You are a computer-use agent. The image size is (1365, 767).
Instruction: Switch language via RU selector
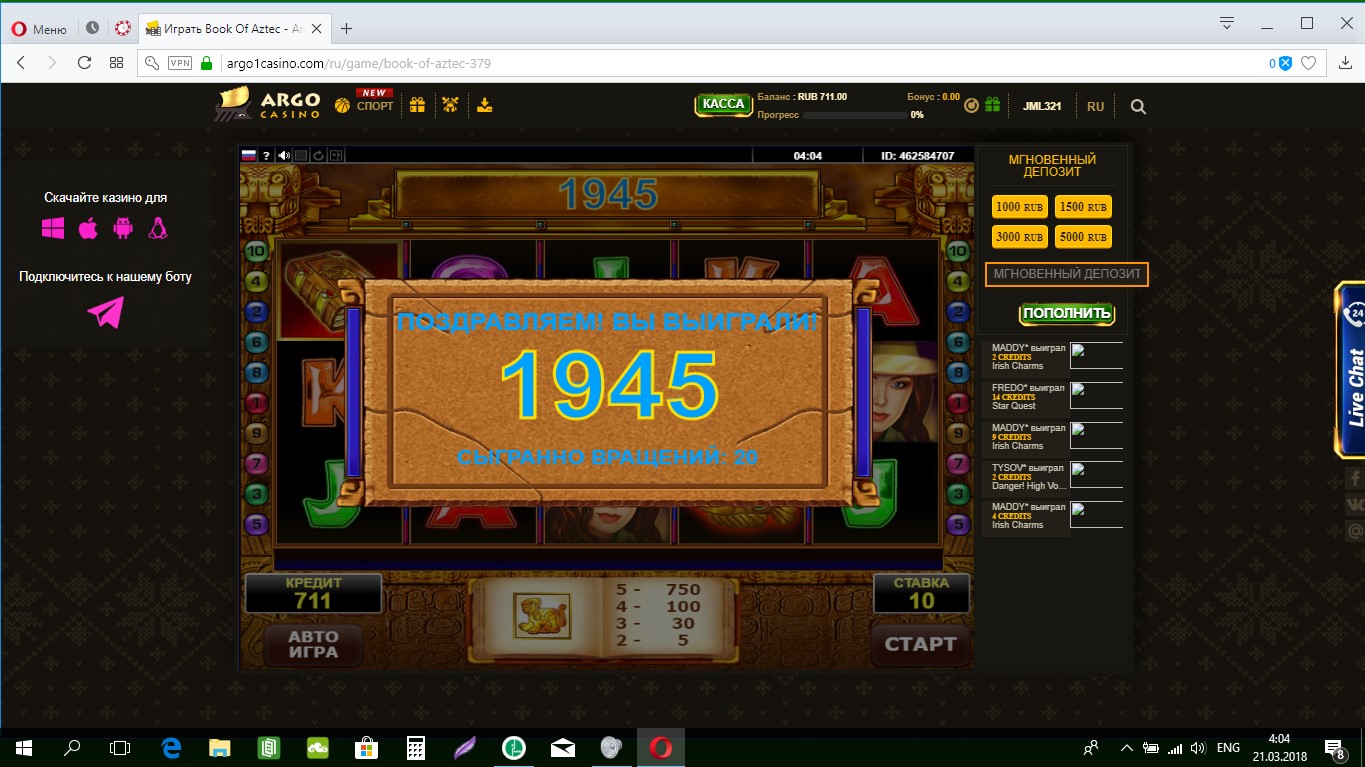point(1096,106)
